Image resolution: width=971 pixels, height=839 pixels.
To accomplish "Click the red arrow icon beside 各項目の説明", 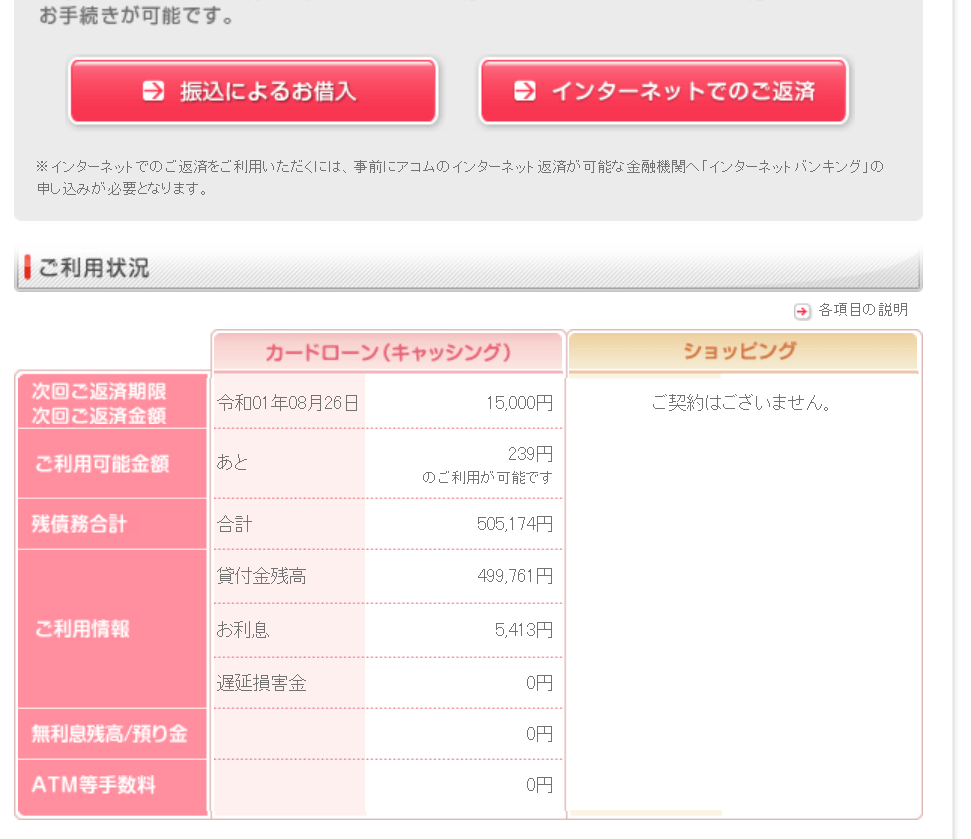I will click(802, 311).
